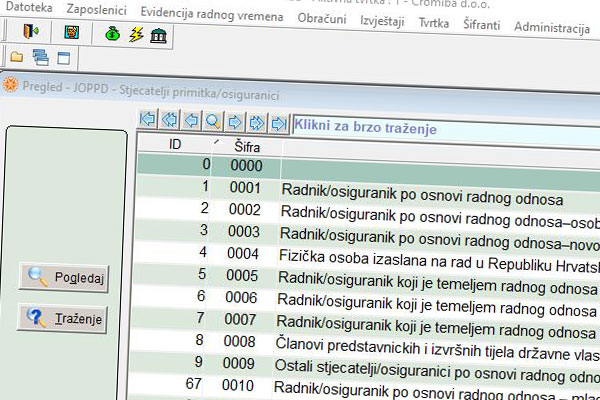The width and height of the screenshot is (600, 400).
Task: Open the Šifranti menu
Action: [481, 24]
